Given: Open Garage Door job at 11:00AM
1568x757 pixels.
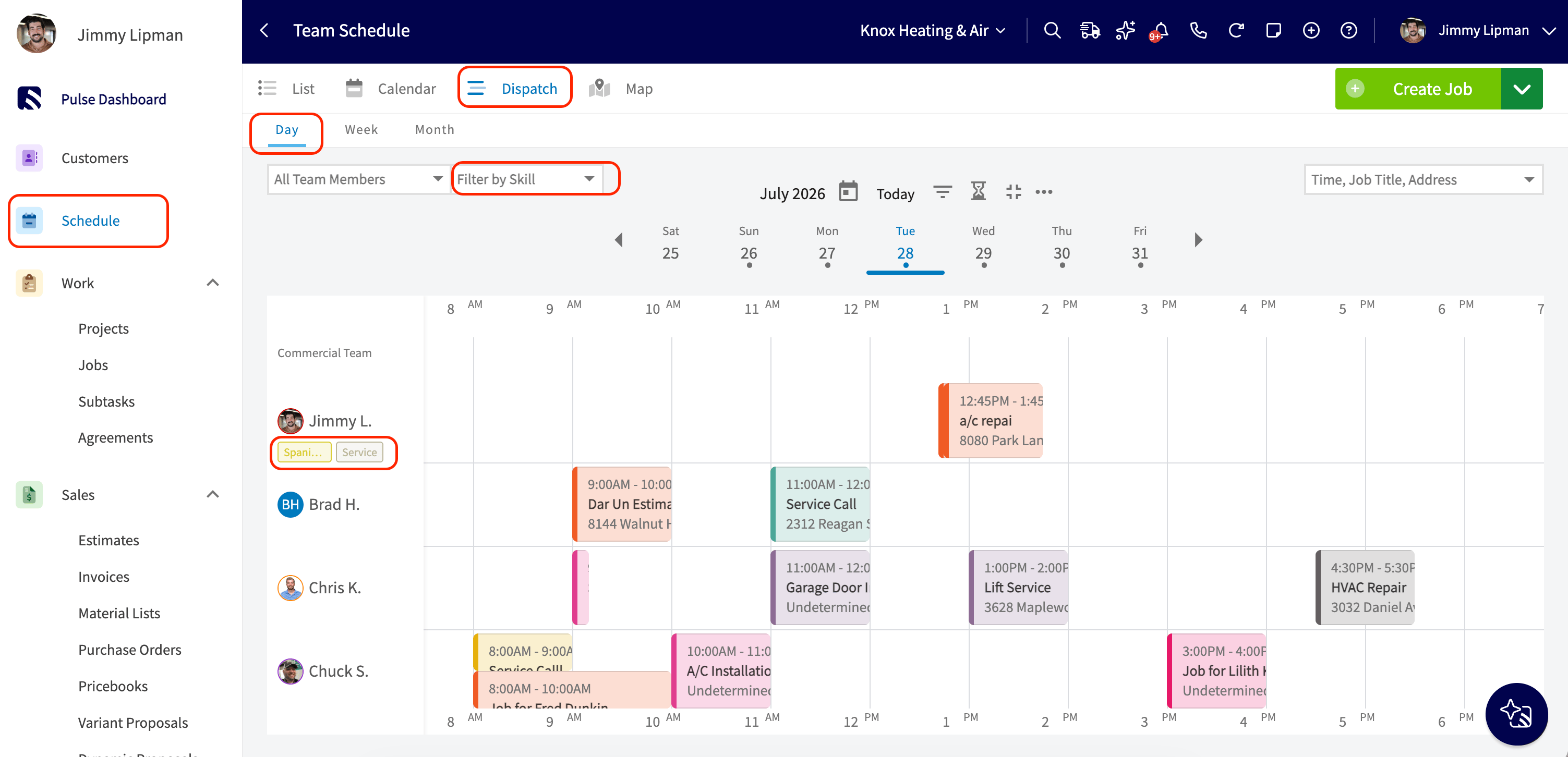Looking at the screenshot, I should [x=820, y=587].
